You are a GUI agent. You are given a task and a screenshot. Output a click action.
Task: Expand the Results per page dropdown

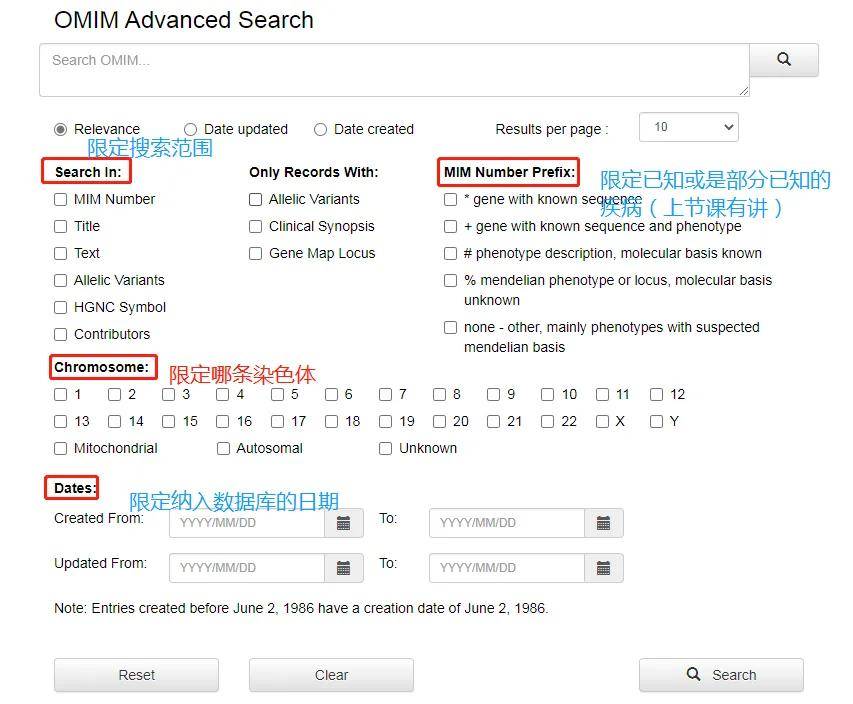pyautogui.click(x=688, y=127)
